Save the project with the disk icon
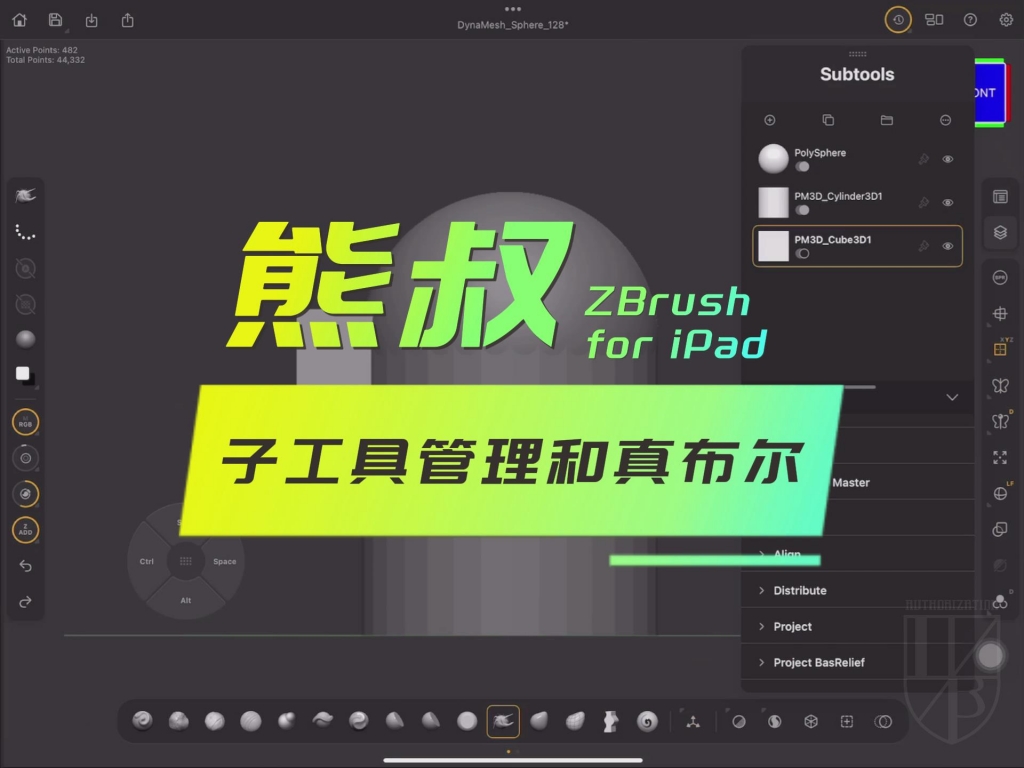 pos(56,20)
